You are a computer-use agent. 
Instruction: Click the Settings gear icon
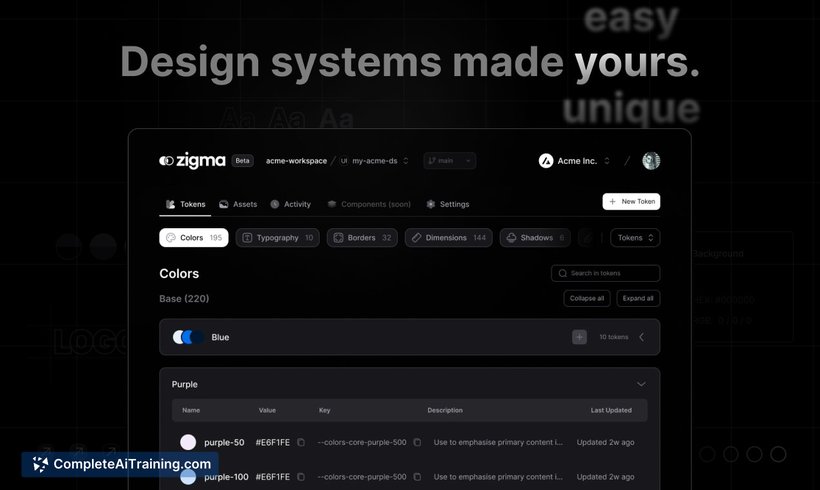(430, 204)
